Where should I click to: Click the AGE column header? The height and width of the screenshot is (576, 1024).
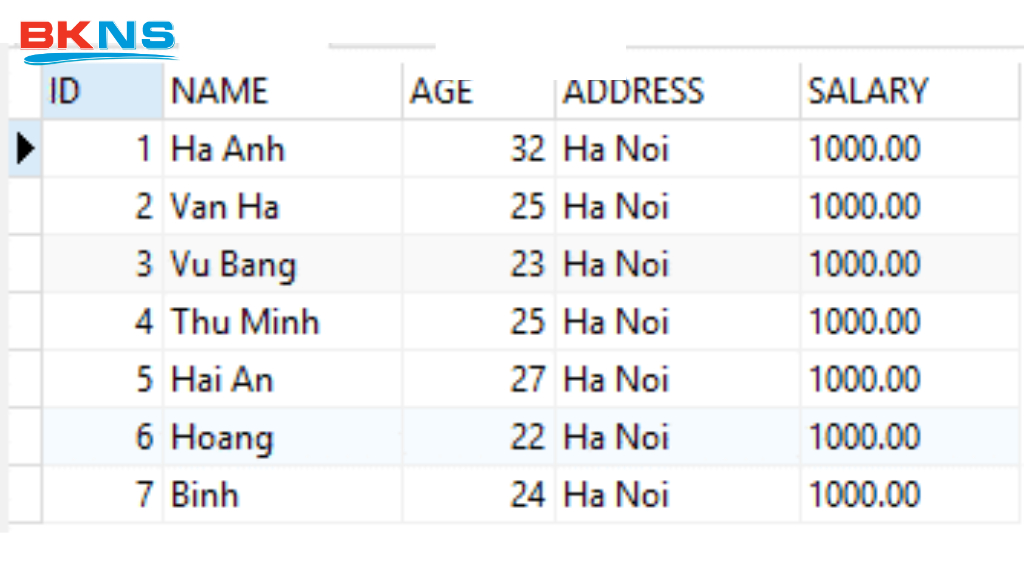[478, 92]
